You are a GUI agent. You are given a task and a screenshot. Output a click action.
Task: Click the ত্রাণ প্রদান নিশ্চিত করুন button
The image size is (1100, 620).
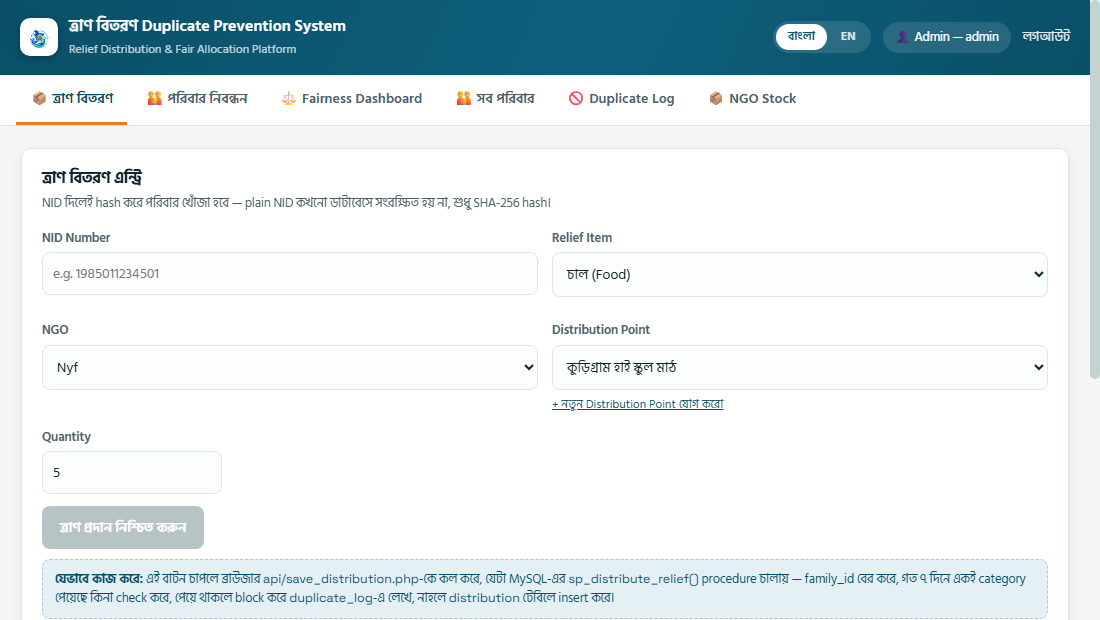[123, 527]
